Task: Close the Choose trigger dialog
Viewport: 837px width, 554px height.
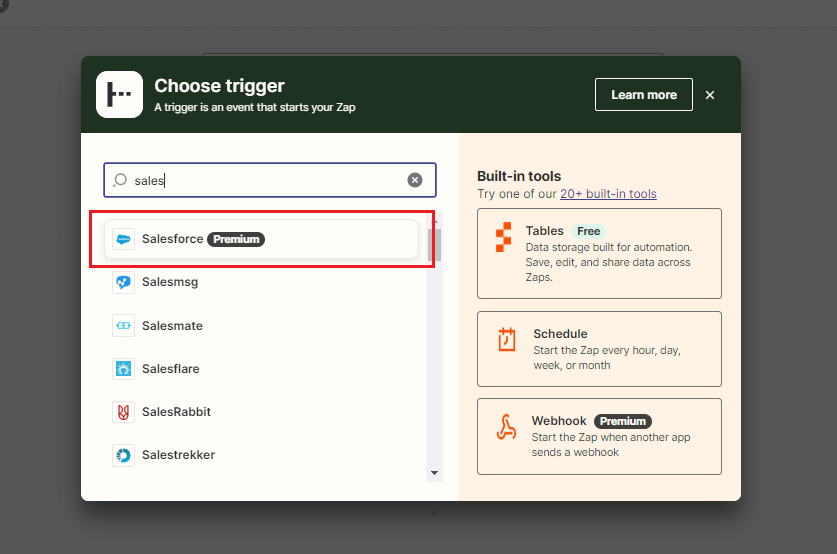Action: tap(710, 95)
